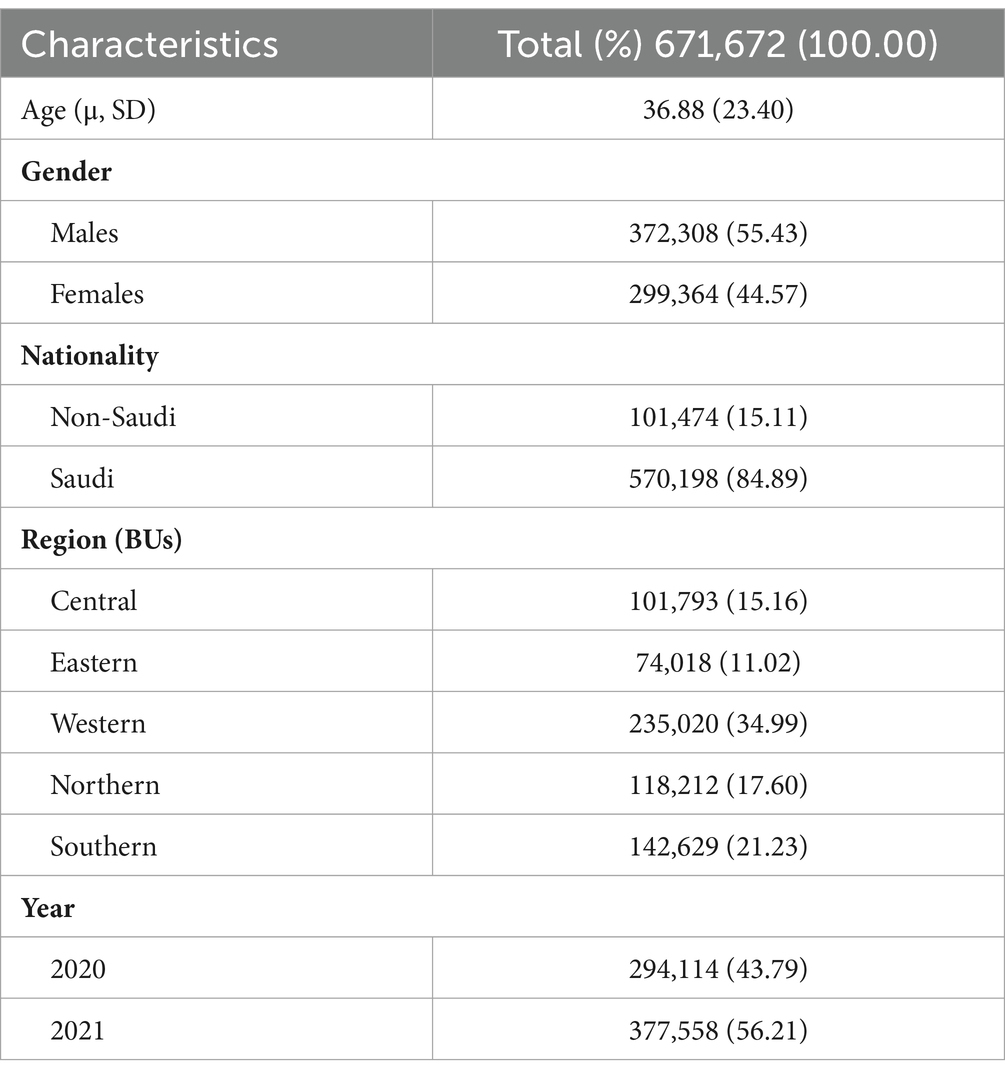Click the 377,558 (56.21) value for 2021

718,1030
